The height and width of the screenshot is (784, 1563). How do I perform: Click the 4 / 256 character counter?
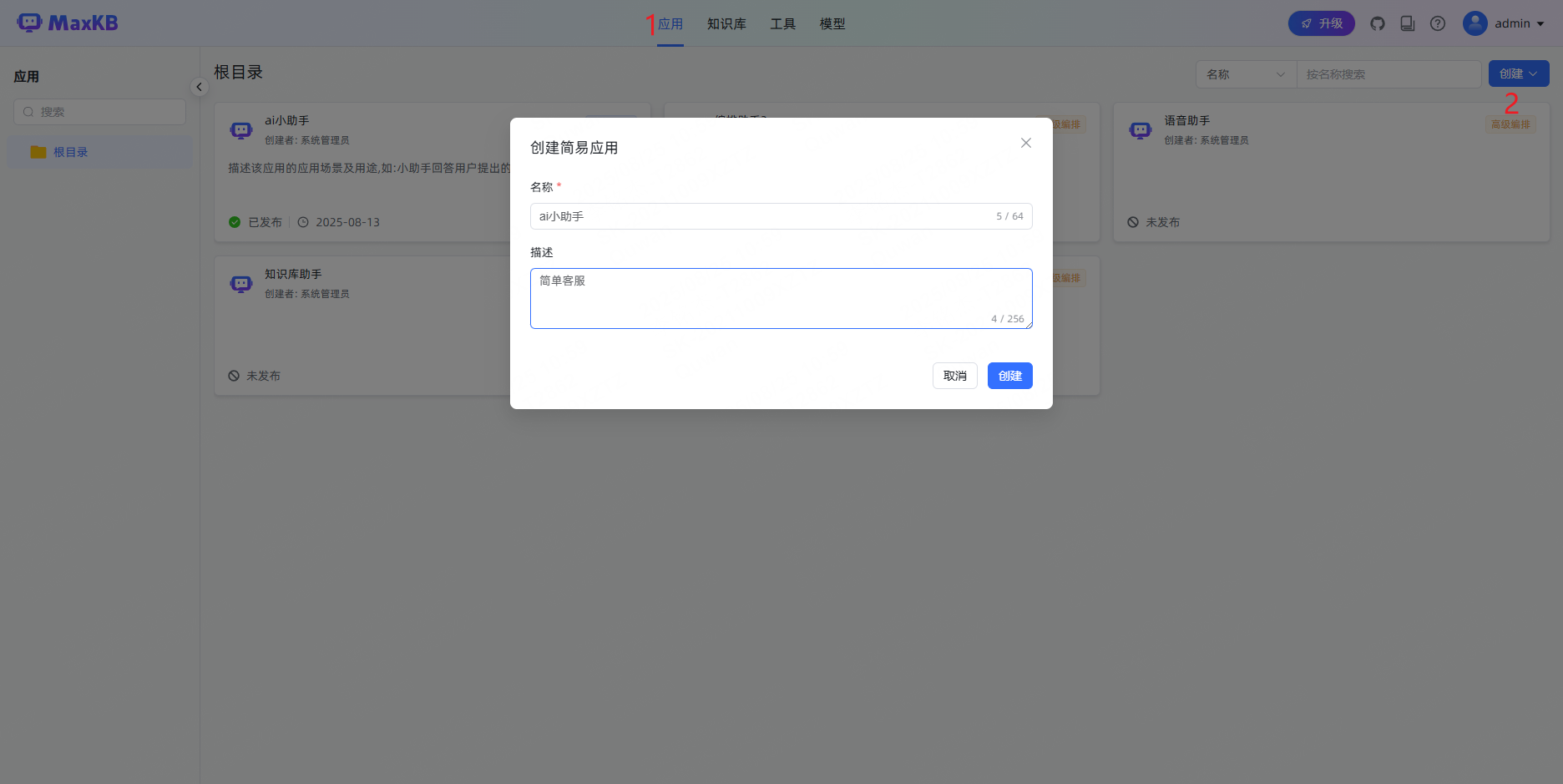coord(1008,319)
